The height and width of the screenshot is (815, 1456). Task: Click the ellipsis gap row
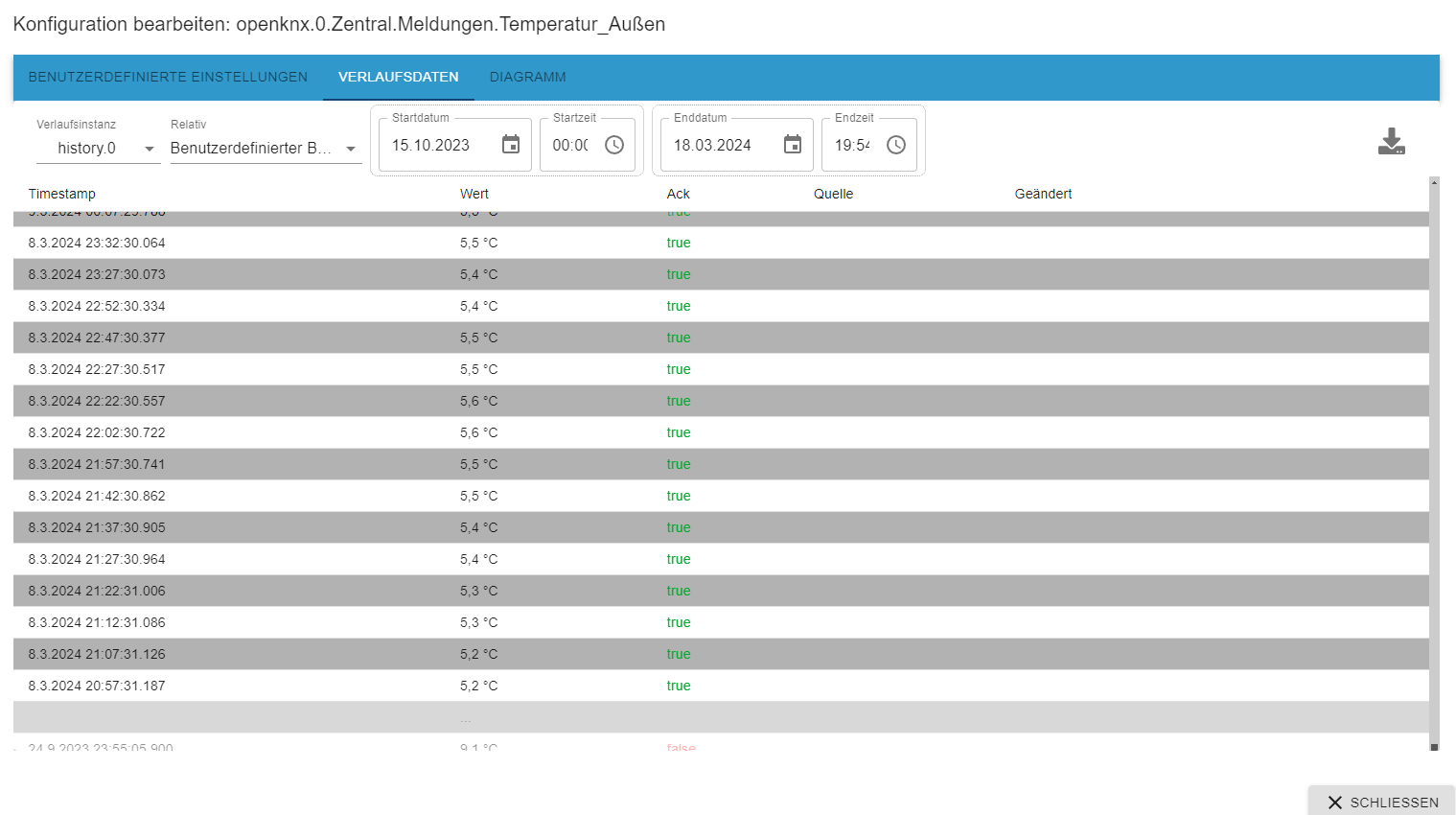721,717
